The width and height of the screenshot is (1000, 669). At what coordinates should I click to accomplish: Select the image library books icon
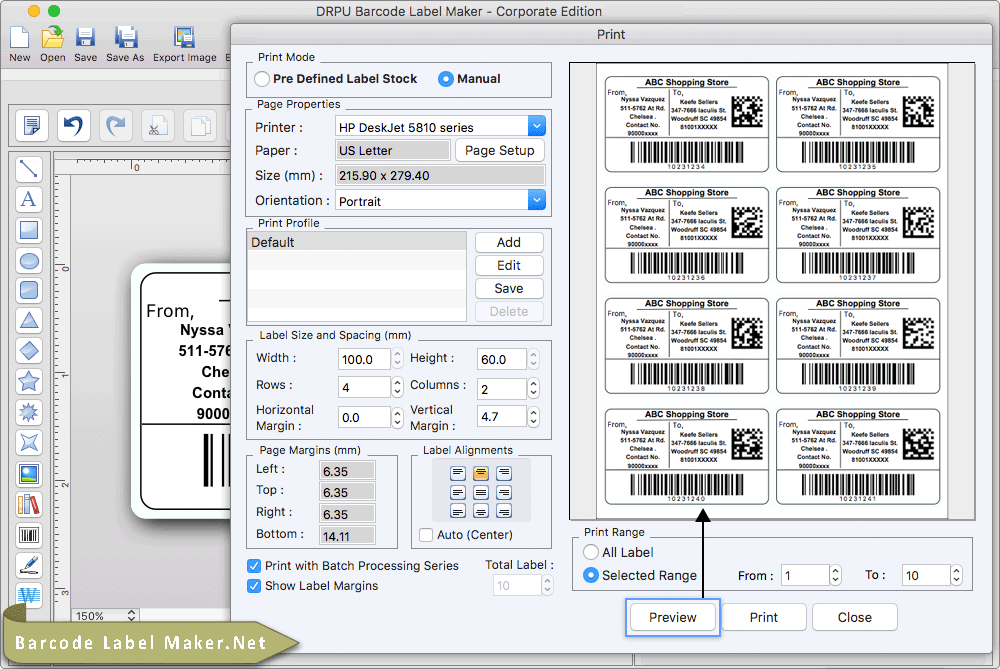(x=29, y=504)
